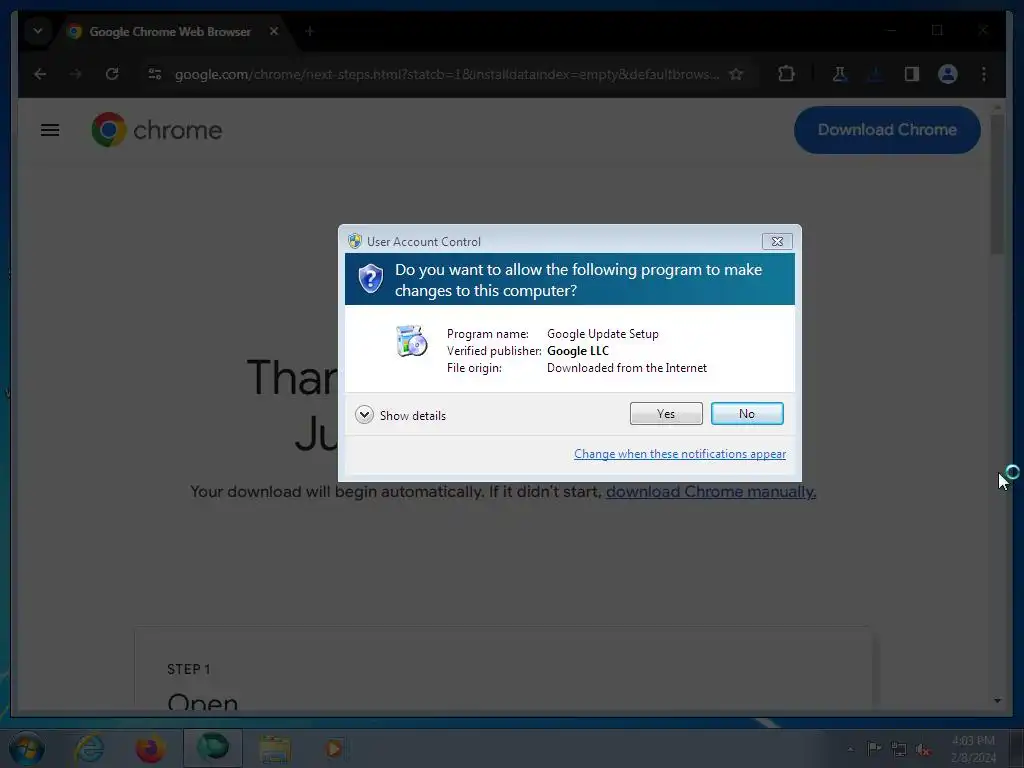Reload the page with the refresh icon
The width and height of the screenshot is (1024, 768).
pyautogui.click(x=112, y=74)
